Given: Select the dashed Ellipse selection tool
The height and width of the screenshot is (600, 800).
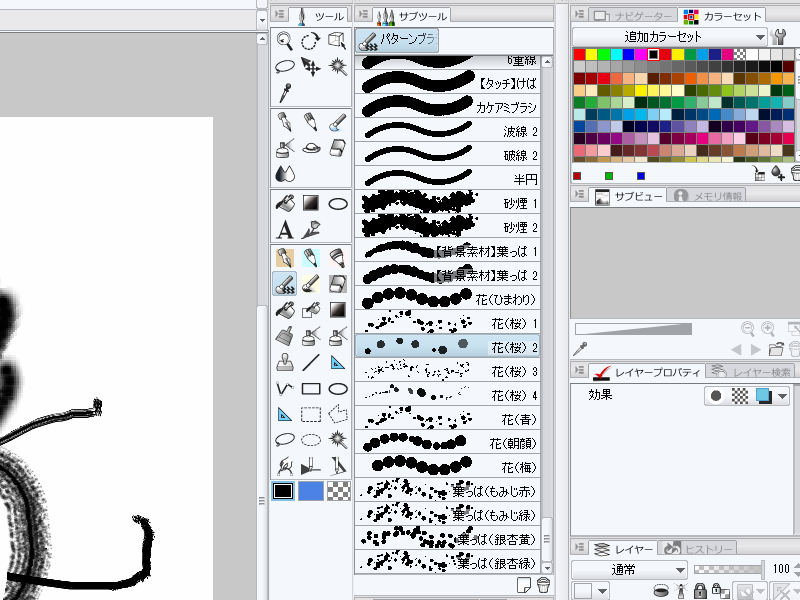Looking at the screenshot, I should [x=311, y=440].
